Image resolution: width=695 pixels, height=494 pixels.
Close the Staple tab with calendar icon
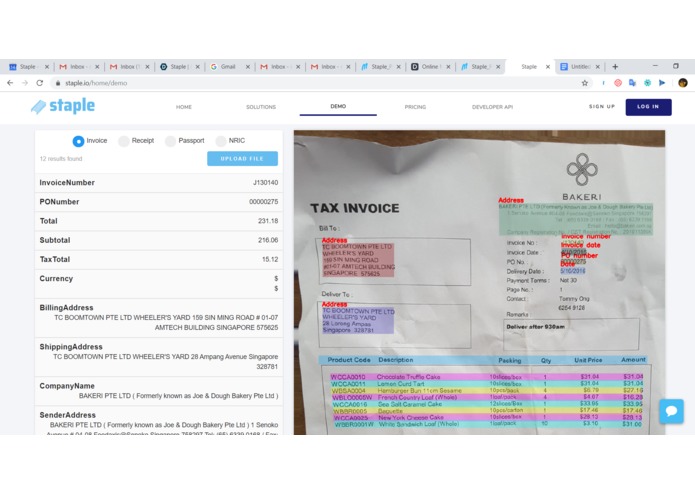click(47, 67)
